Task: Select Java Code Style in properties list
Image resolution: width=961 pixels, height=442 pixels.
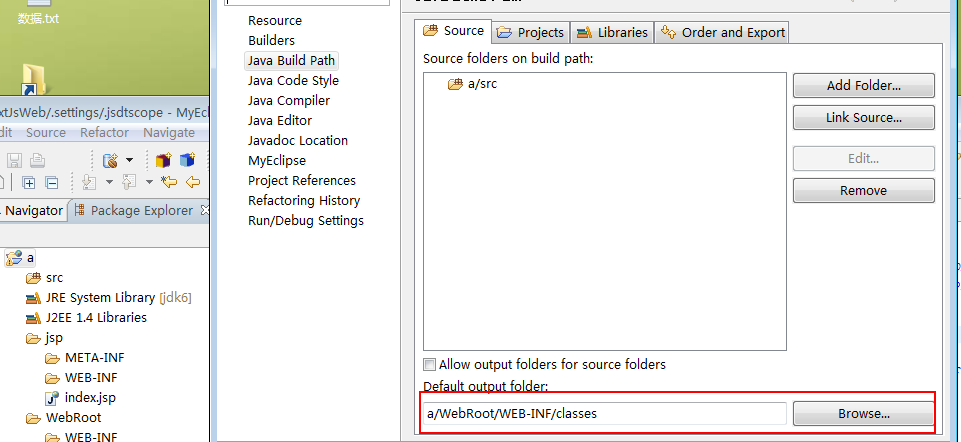Action: [293, 80]
